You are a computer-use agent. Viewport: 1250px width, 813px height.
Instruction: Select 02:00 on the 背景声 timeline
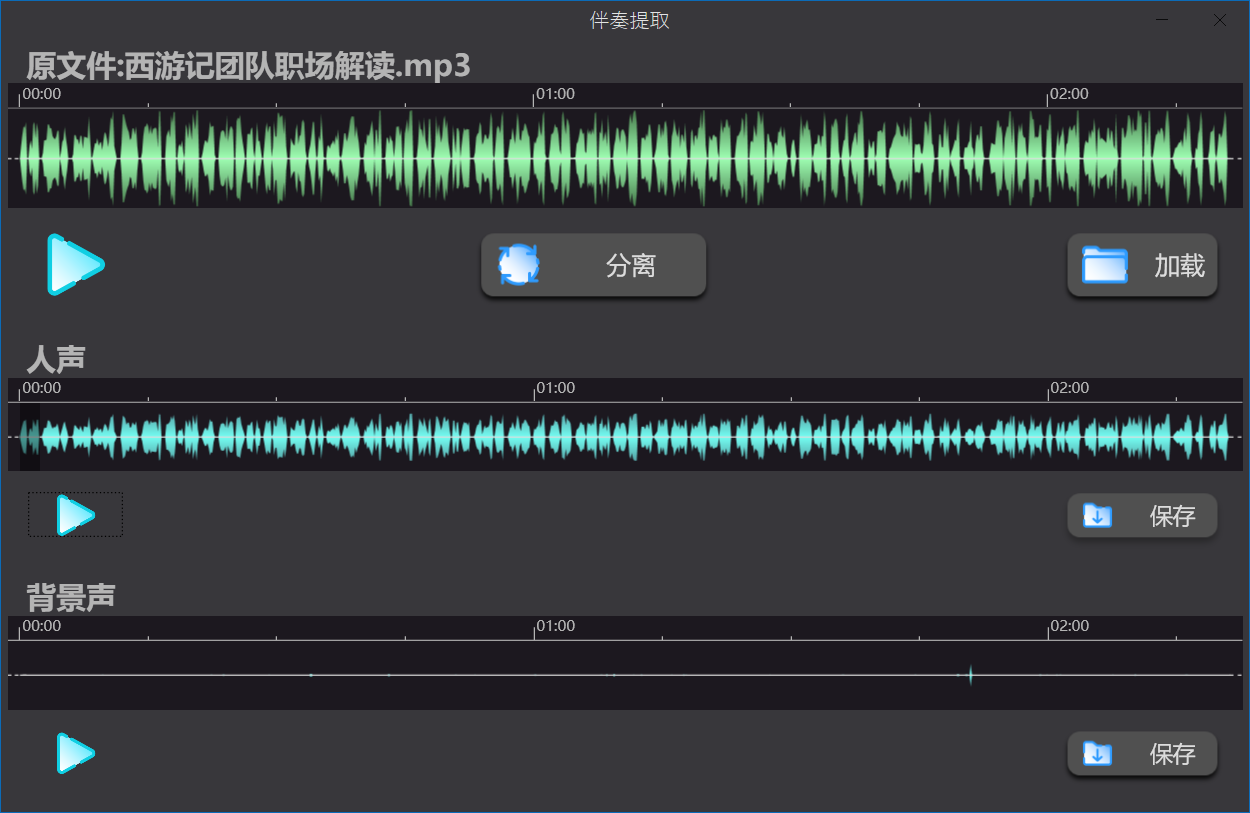click(x=1048, y=627)
